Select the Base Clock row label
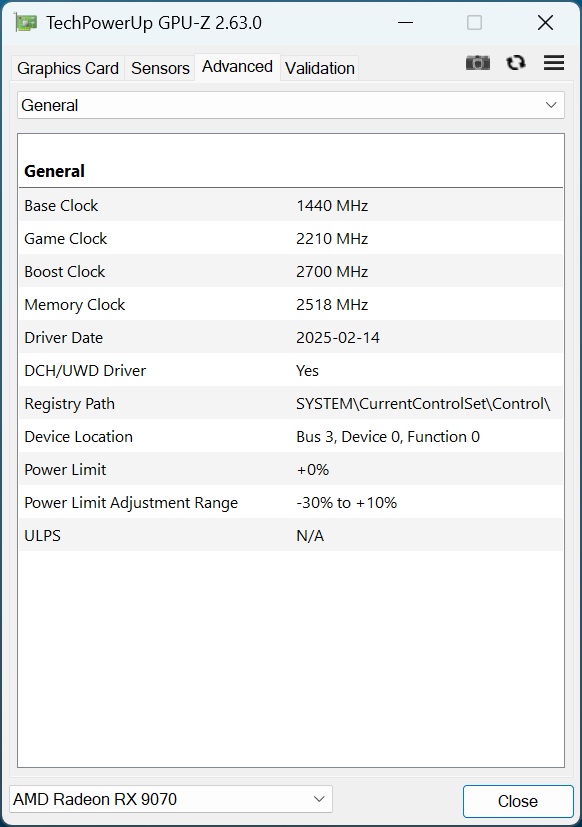Viewport: 582px width, 827px height. [x=61, y=206]
